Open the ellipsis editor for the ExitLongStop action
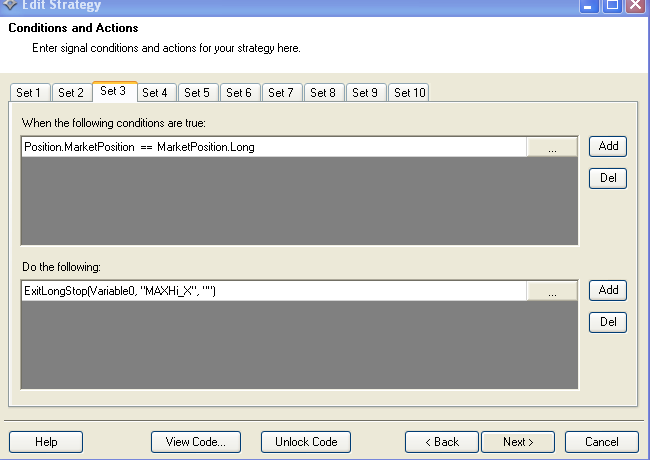Viewport: 650px width, 460px height. pos(552,291)
